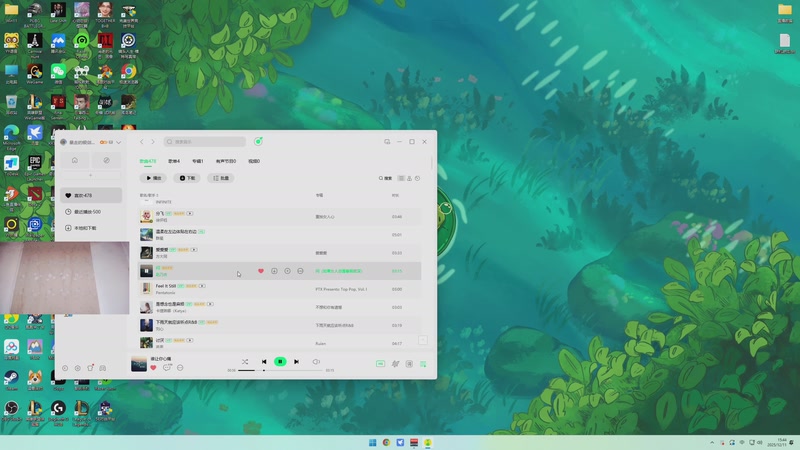800x450 pixels.
Task: Open more options beside now-playing comment icon
Action: coord(180,367)
